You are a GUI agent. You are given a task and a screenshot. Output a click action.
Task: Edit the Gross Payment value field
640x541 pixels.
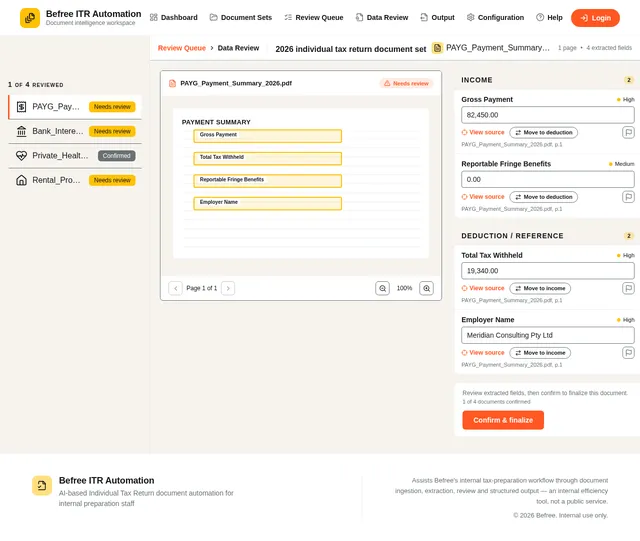coord(548,115)
